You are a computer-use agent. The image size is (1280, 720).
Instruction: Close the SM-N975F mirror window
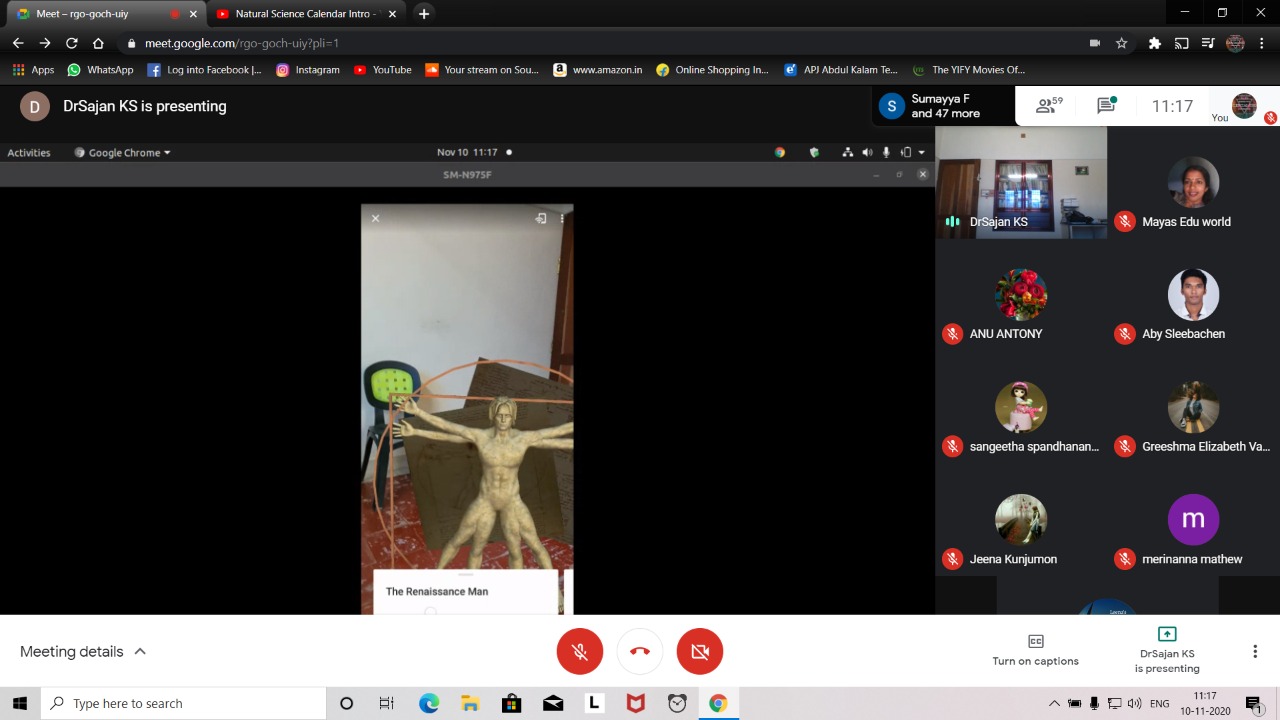[923, 174]
